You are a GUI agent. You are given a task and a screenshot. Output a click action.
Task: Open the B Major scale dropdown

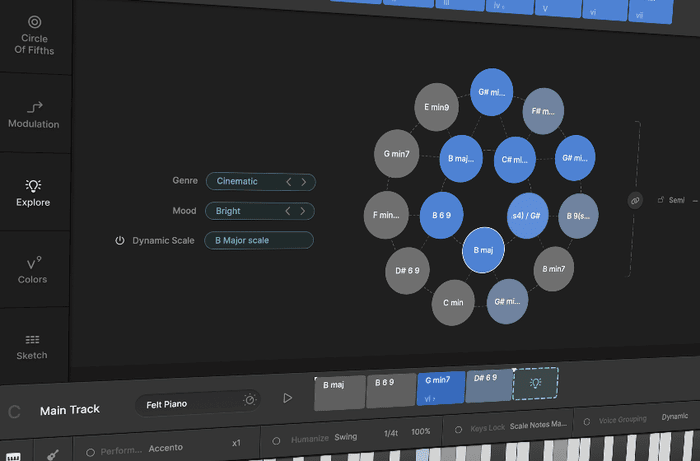(x=259, y=241)
